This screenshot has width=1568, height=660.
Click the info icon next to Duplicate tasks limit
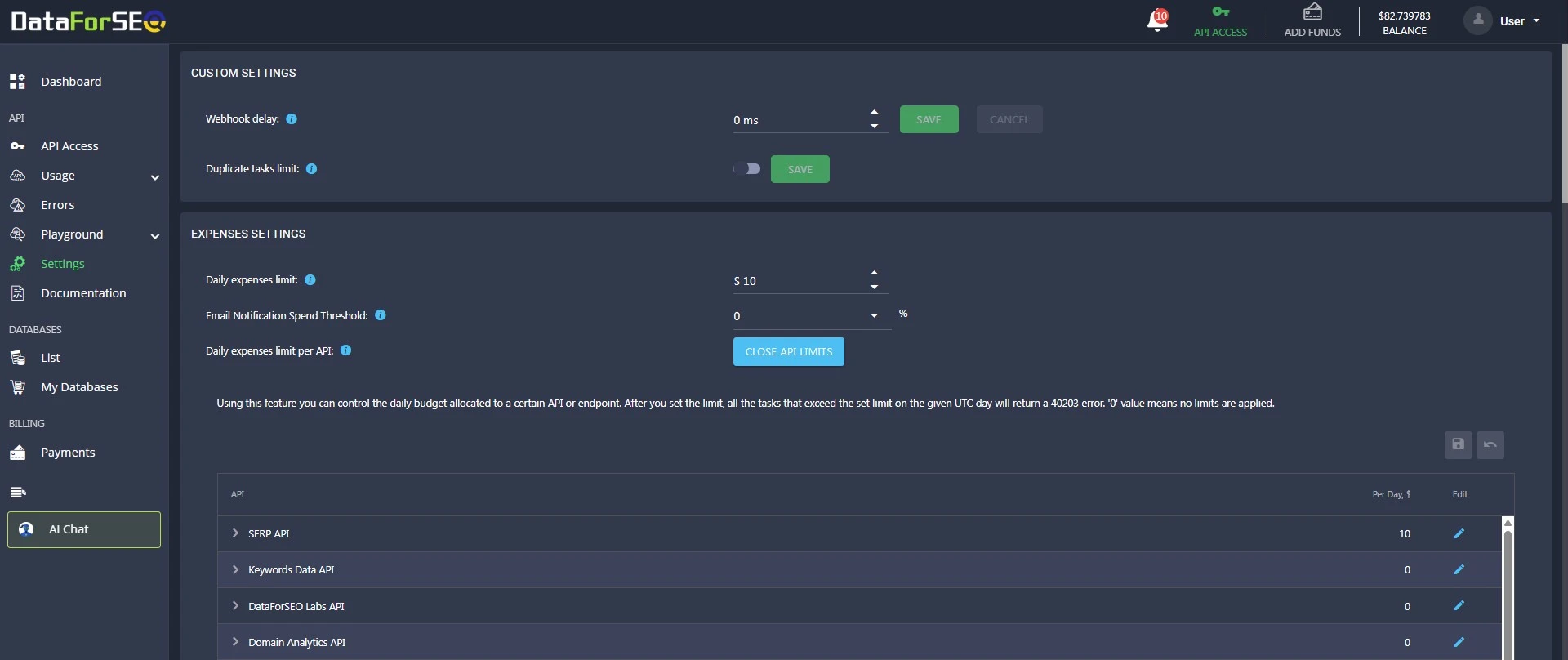pyautogui.click(x=311, y=169)
